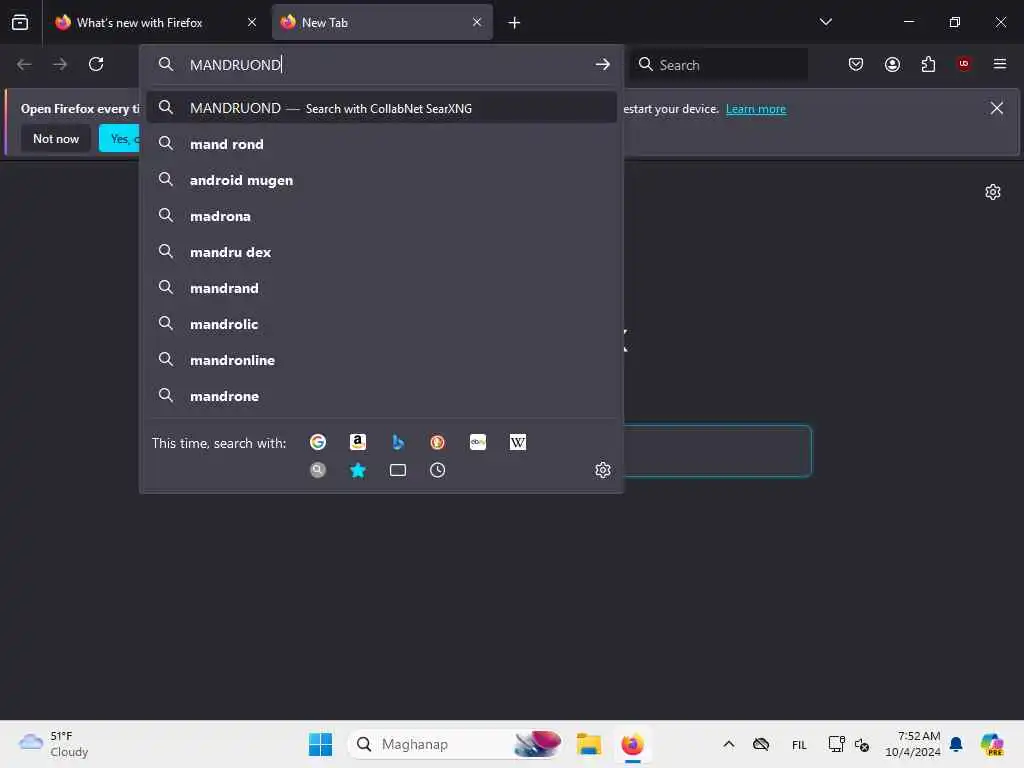This screenshot has height=768, width=1024.
Task: Show hidden system tray icons
Action: coord(729,744)
